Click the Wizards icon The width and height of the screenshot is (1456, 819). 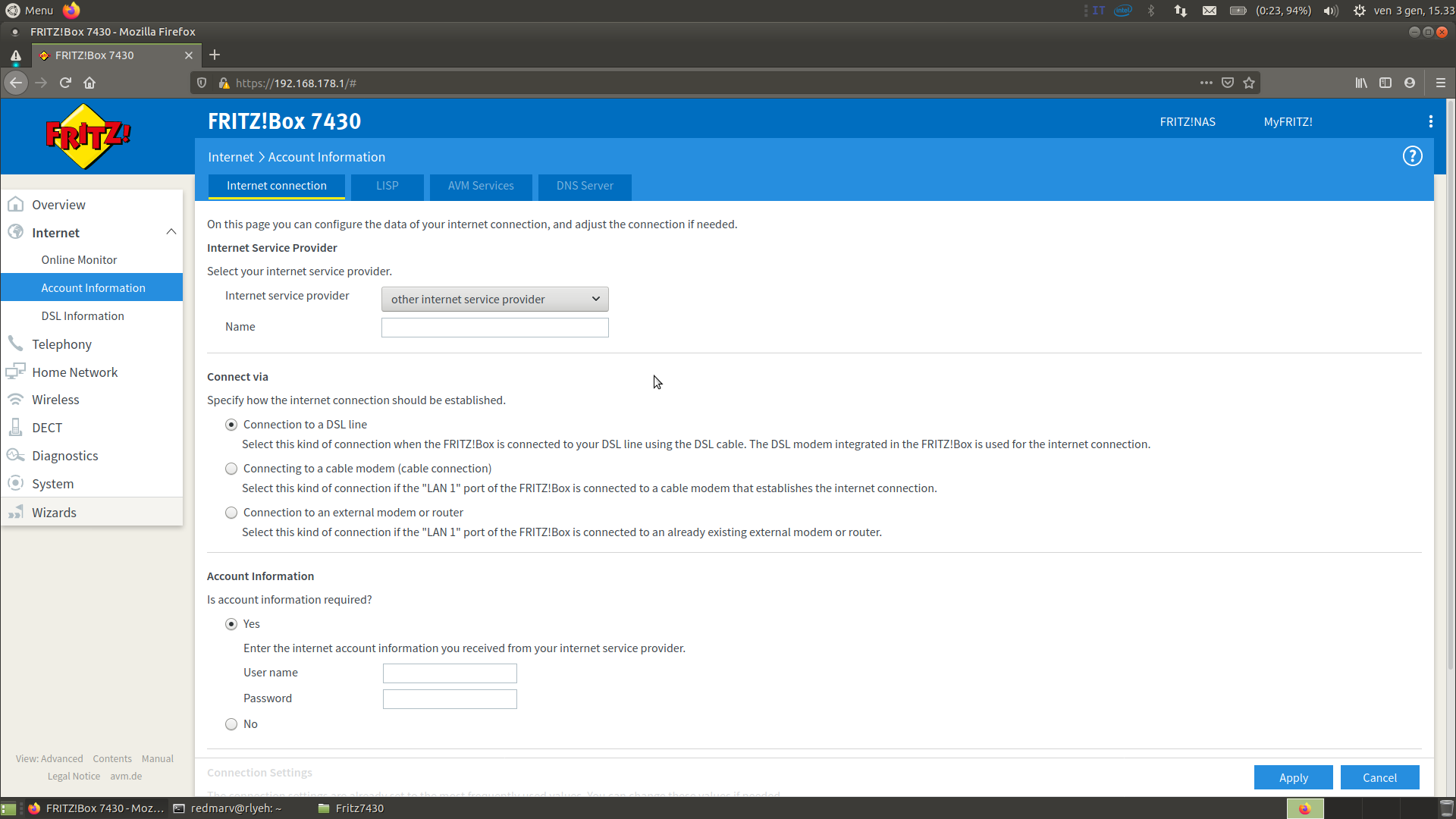(x=16, y=512)
